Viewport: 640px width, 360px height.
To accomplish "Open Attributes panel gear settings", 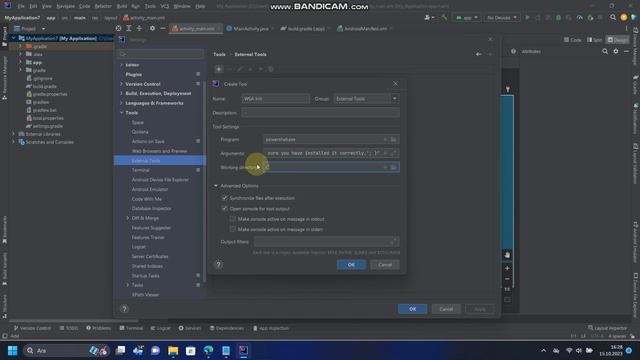I will coord(616,51).
